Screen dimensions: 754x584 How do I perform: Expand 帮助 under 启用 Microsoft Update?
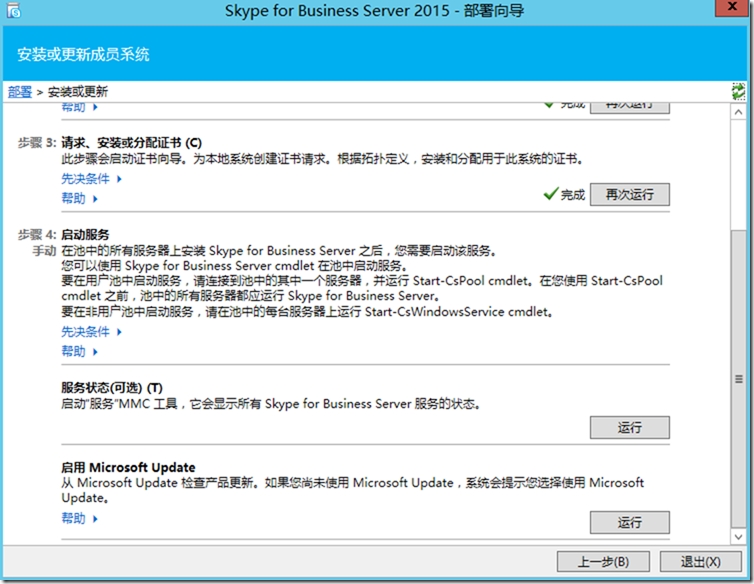tap(79, 518)
